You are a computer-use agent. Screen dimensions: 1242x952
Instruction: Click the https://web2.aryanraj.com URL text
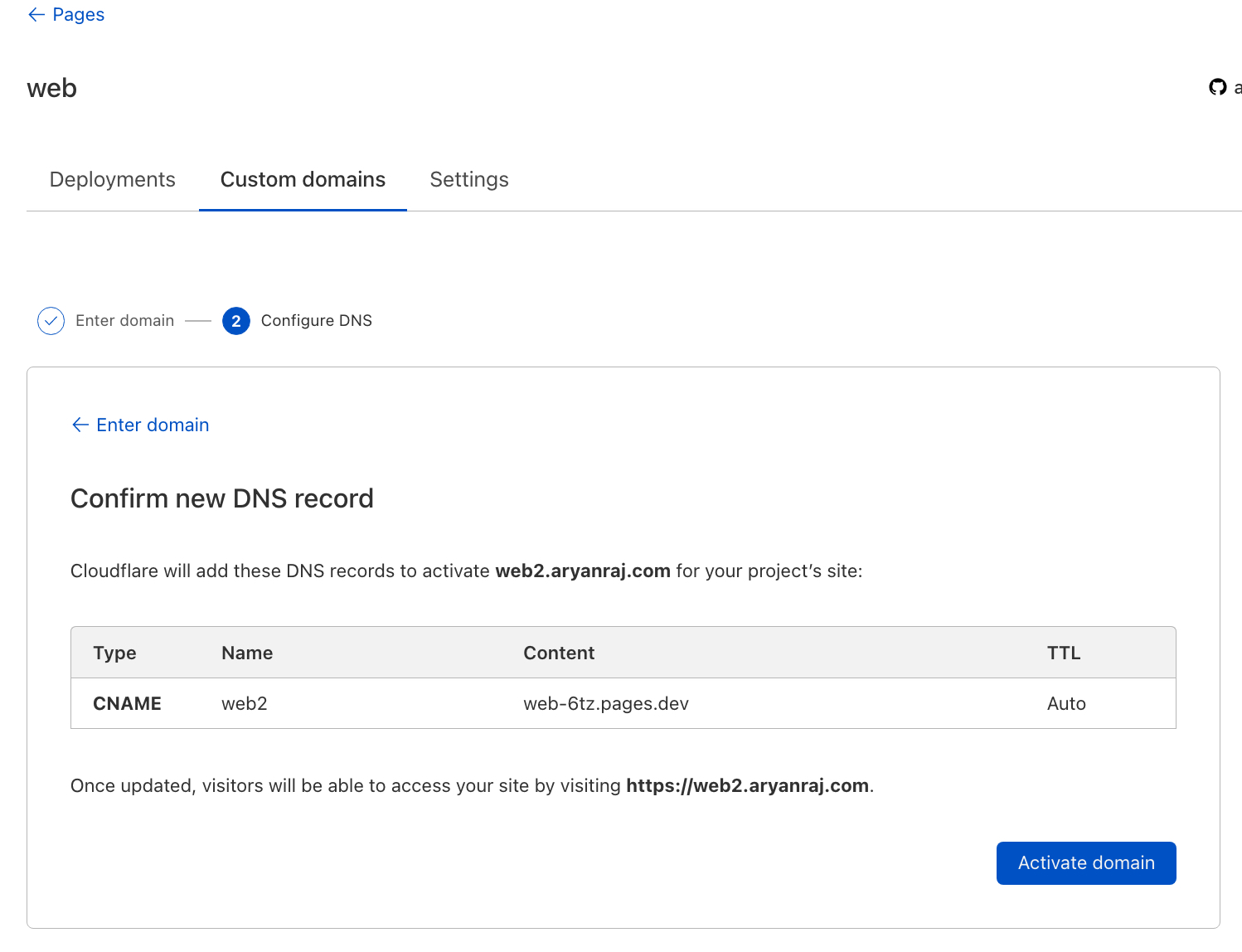coord(747,786)
